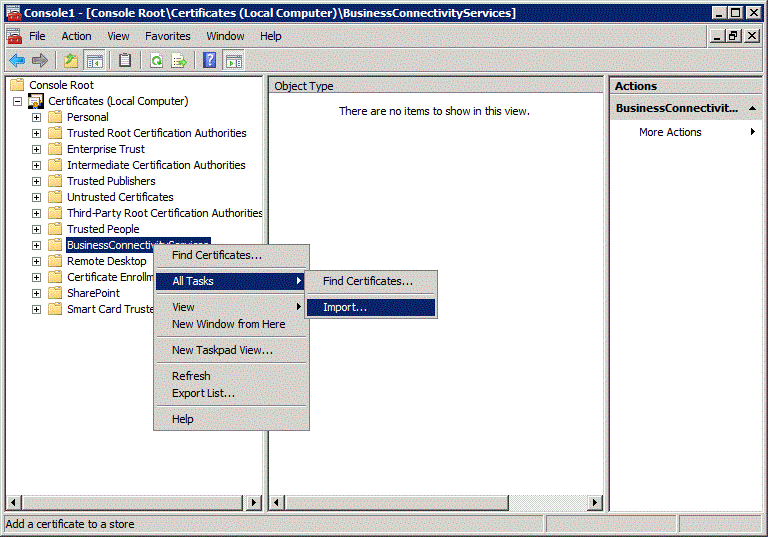
Task: Open the File menu
Action: point(37,36)
